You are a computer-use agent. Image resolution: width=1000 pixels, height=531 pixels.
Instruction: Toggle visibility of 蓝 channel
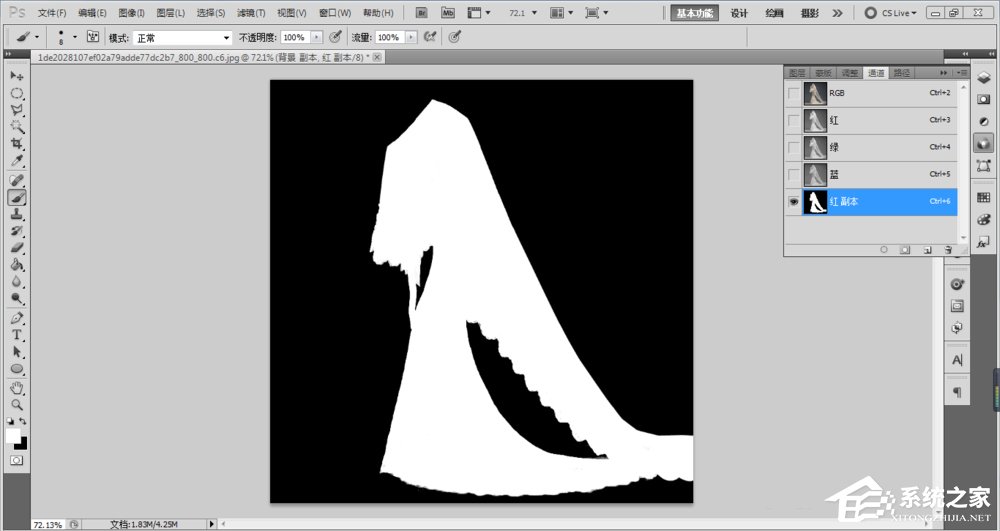[x=794, y=174]
